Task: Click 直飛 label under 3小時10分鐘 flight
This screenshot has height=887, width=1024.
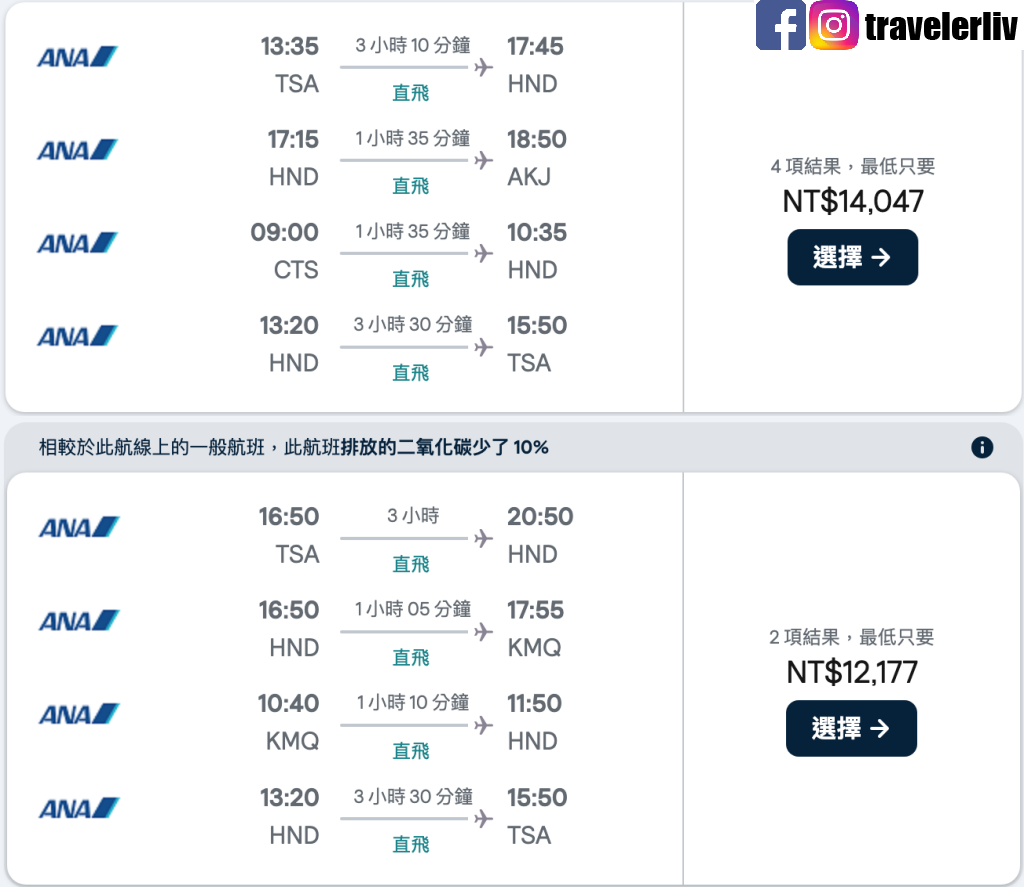Action: click(410, 93)
